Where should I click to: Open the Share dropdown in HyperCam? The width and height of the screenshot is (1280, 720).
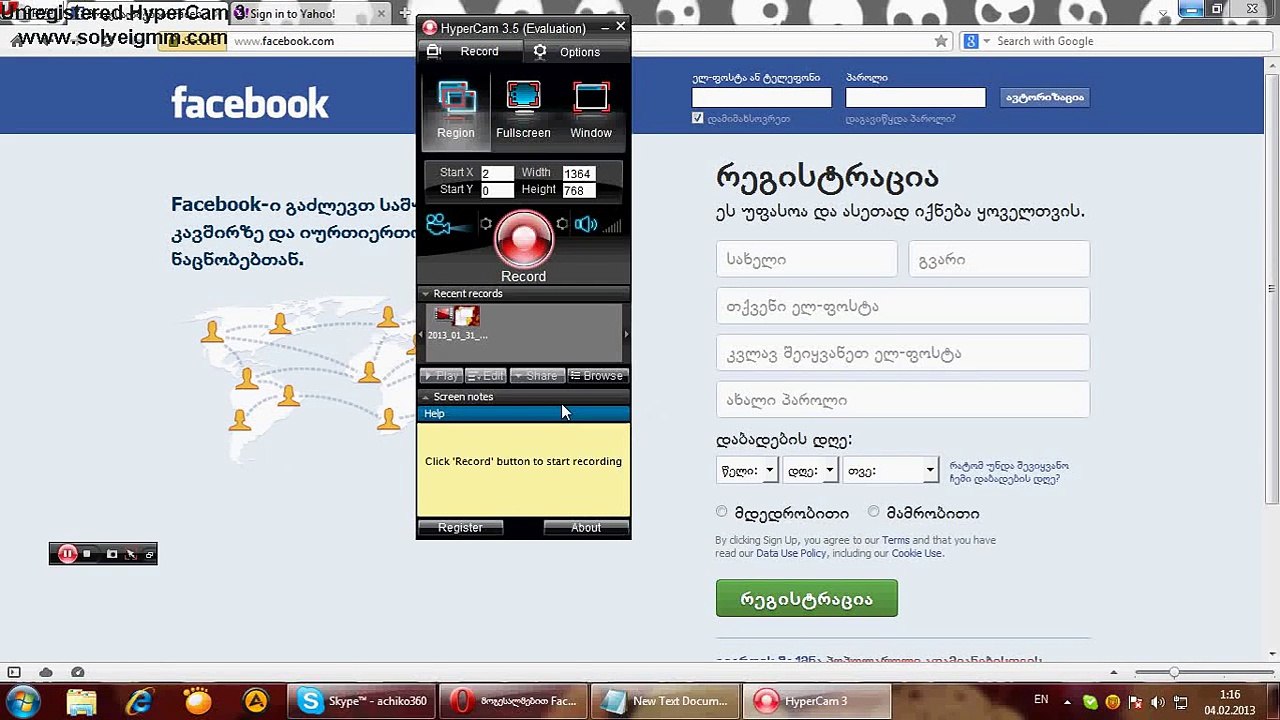pyautogui.click(x=537, y=376)
